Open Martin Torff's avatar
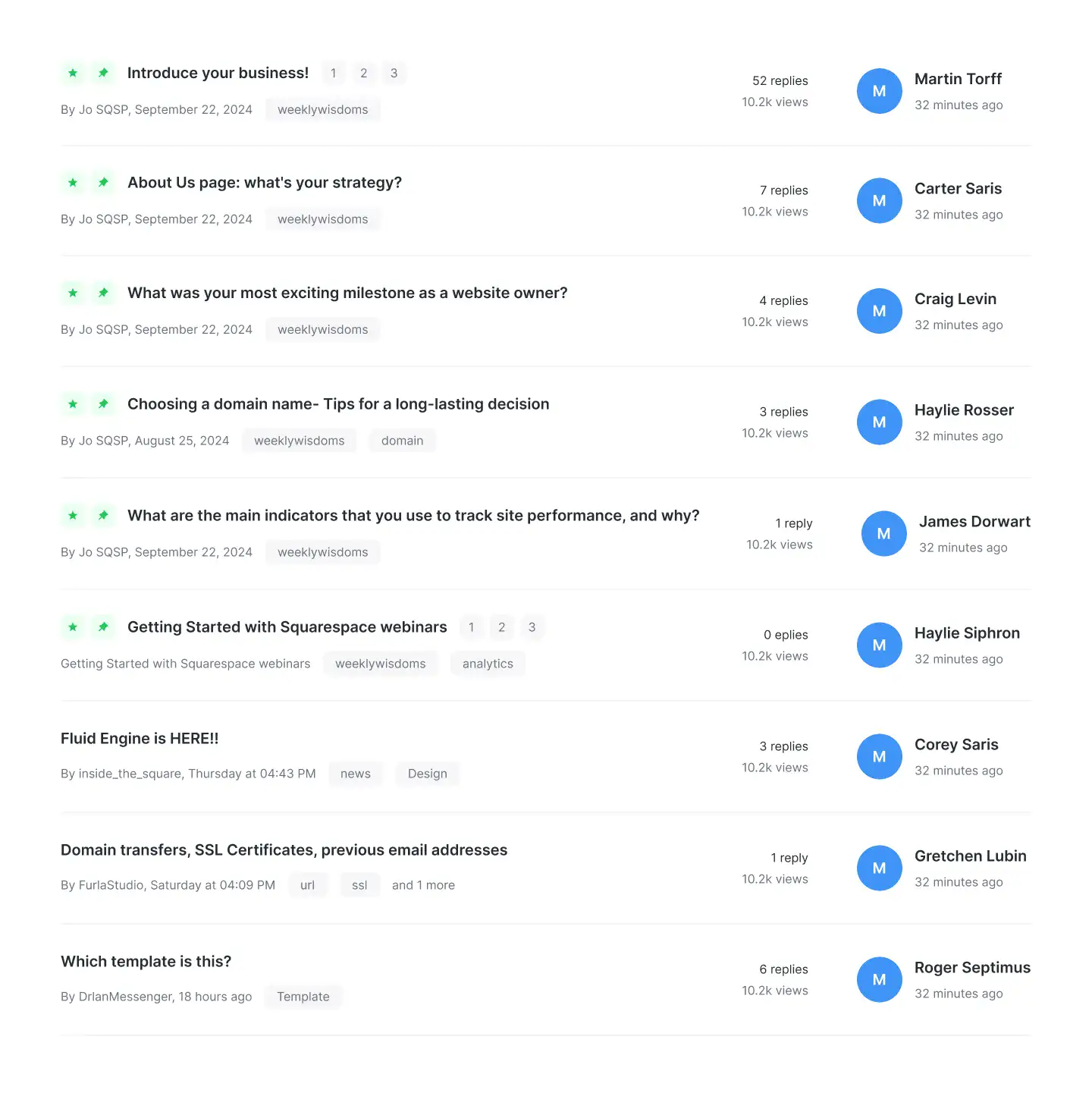The height and width of the screenshot is (1096, 1092). (880, 91)
